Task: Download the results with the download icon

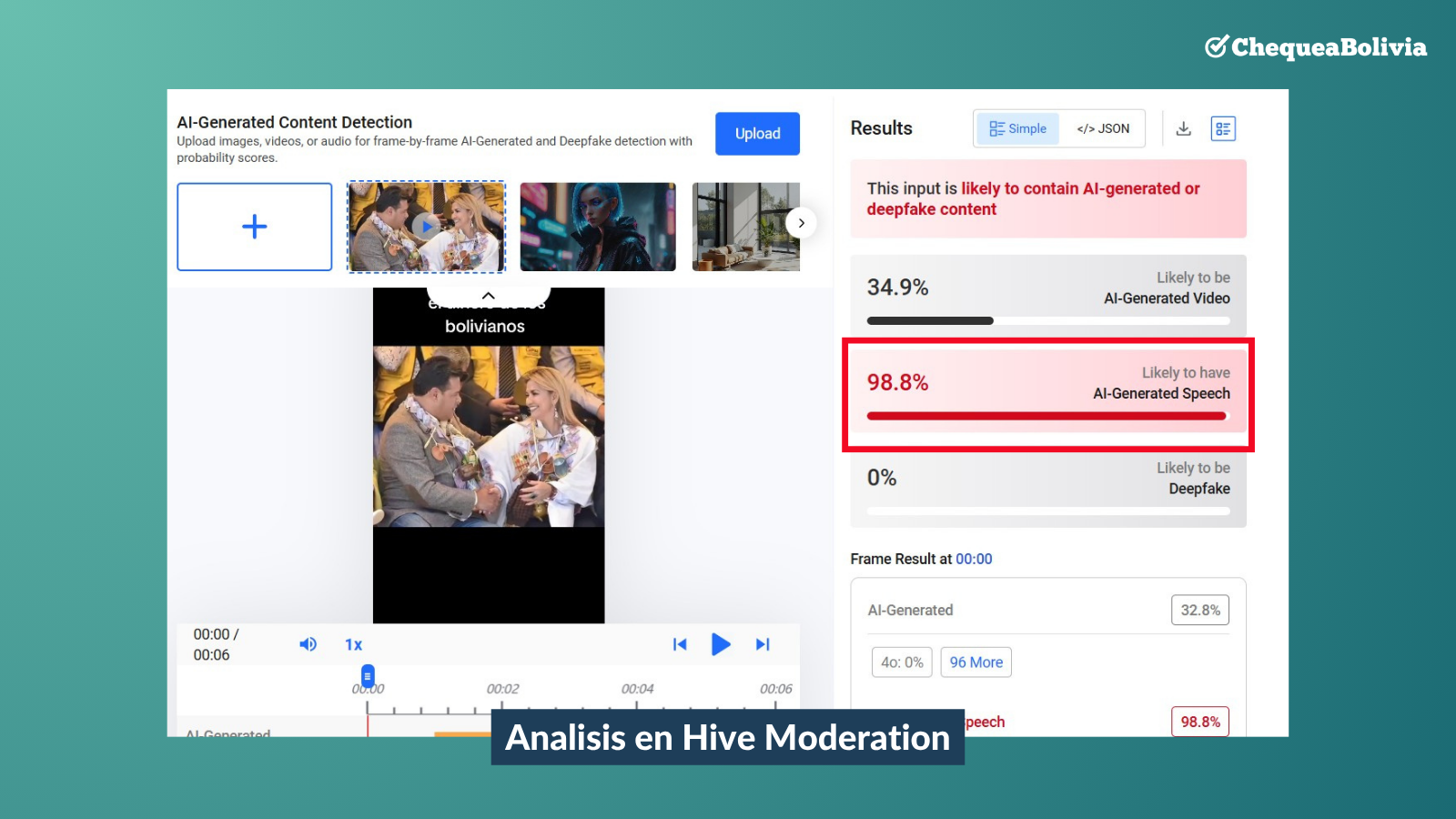Action: coord(1183,128)
